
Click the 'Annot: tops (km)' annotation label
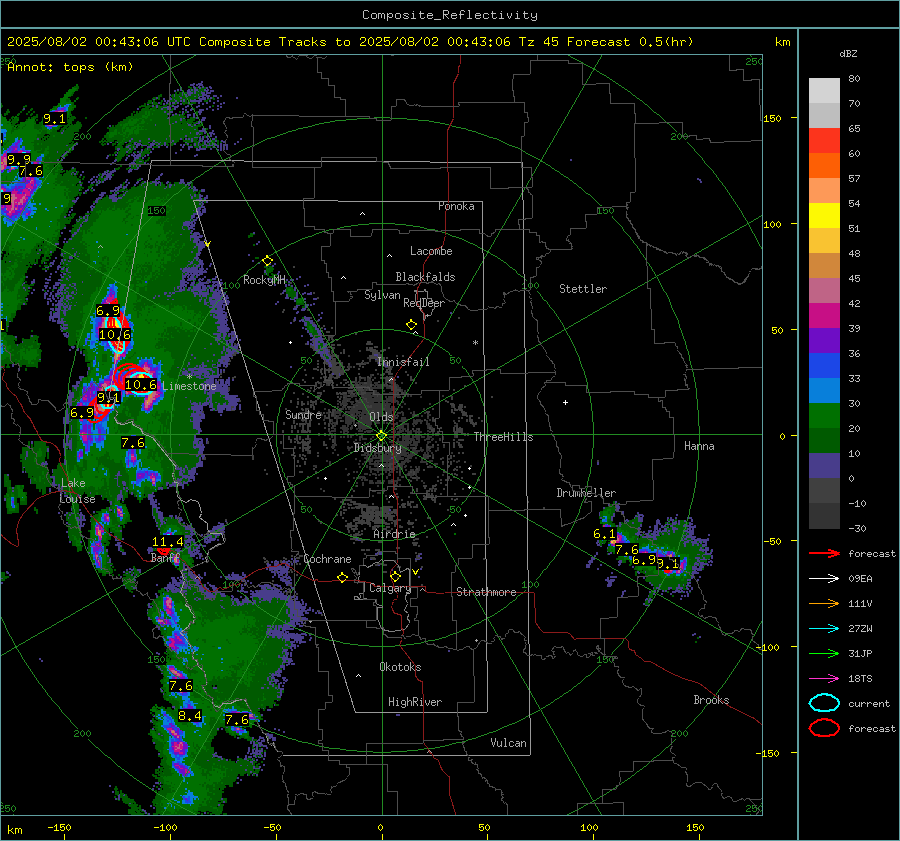click(70, 67)
